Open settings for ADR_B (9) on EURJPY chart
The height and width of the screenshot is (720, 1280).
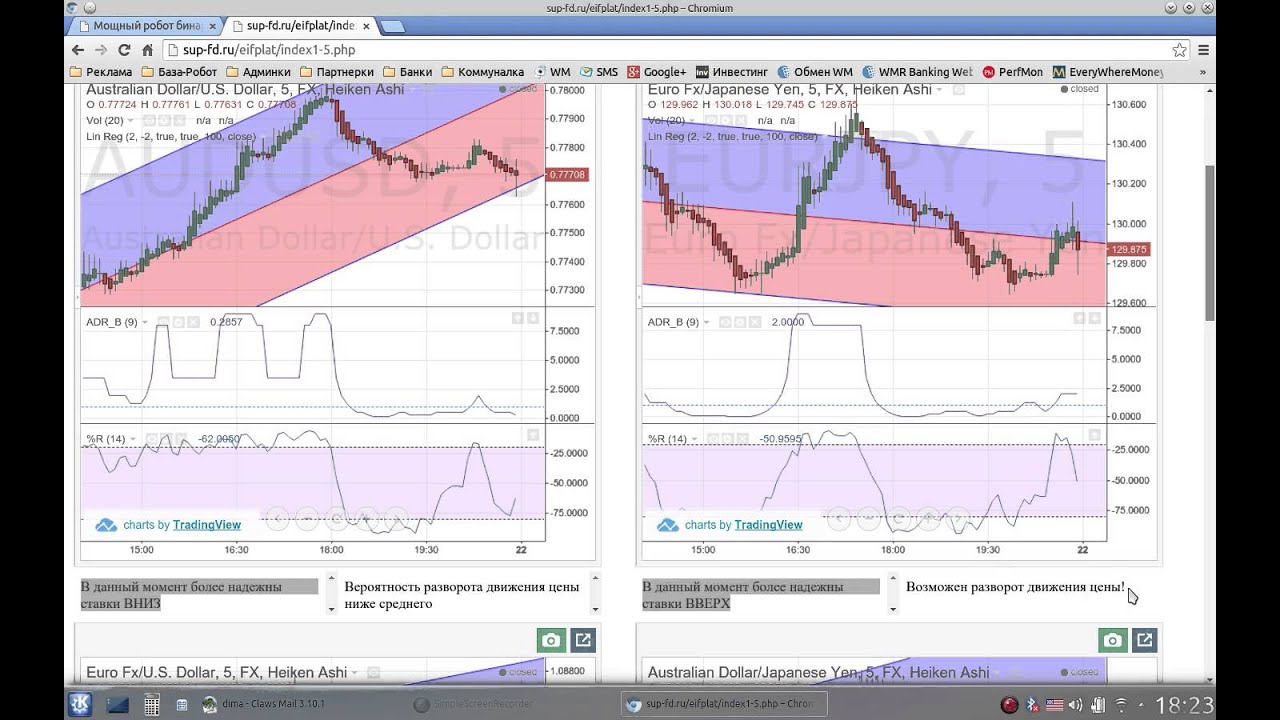[740, 322]
